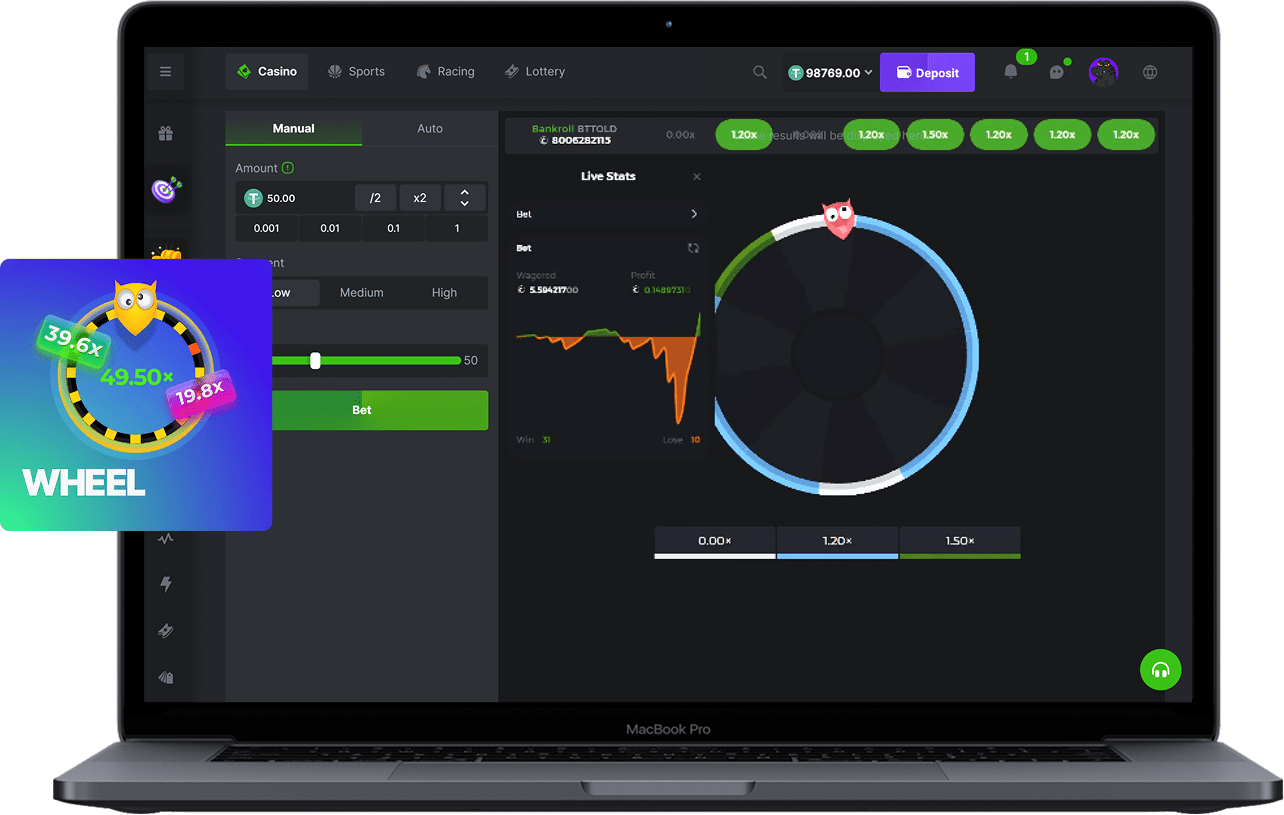Open the Lottery section

click(x=535, y=72)
